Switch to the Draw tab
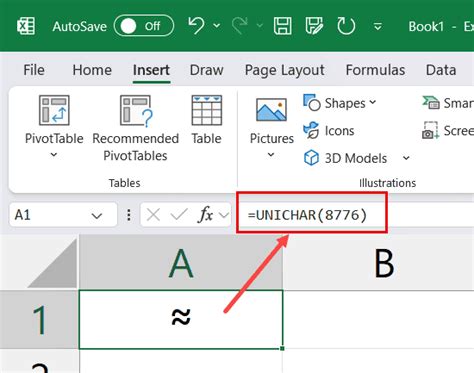This screenshot has width=474, height=373. (x=206, y=70)
